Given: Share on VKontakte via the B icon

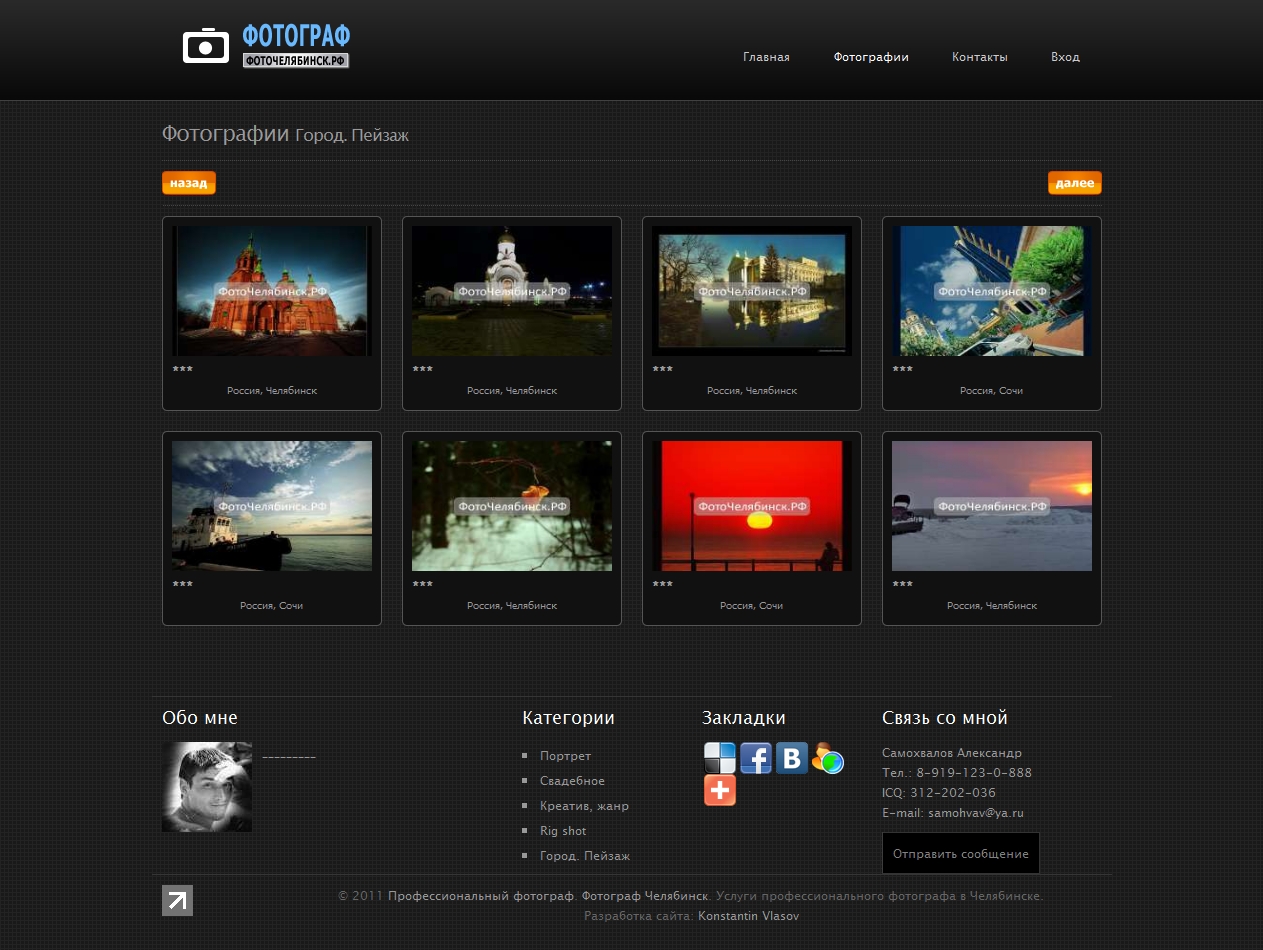Looking at the screenshot, I should tap(792, 758).
